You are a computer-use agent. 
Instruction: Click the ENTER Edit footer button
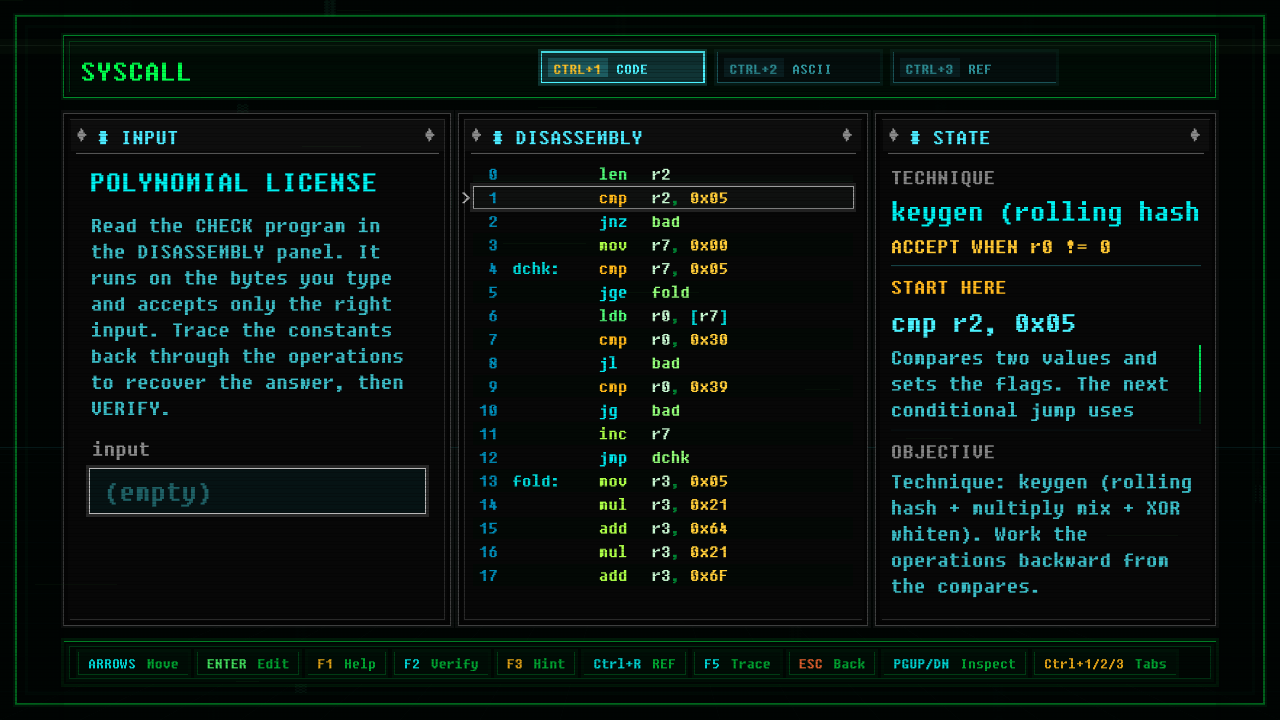[247, 664]
